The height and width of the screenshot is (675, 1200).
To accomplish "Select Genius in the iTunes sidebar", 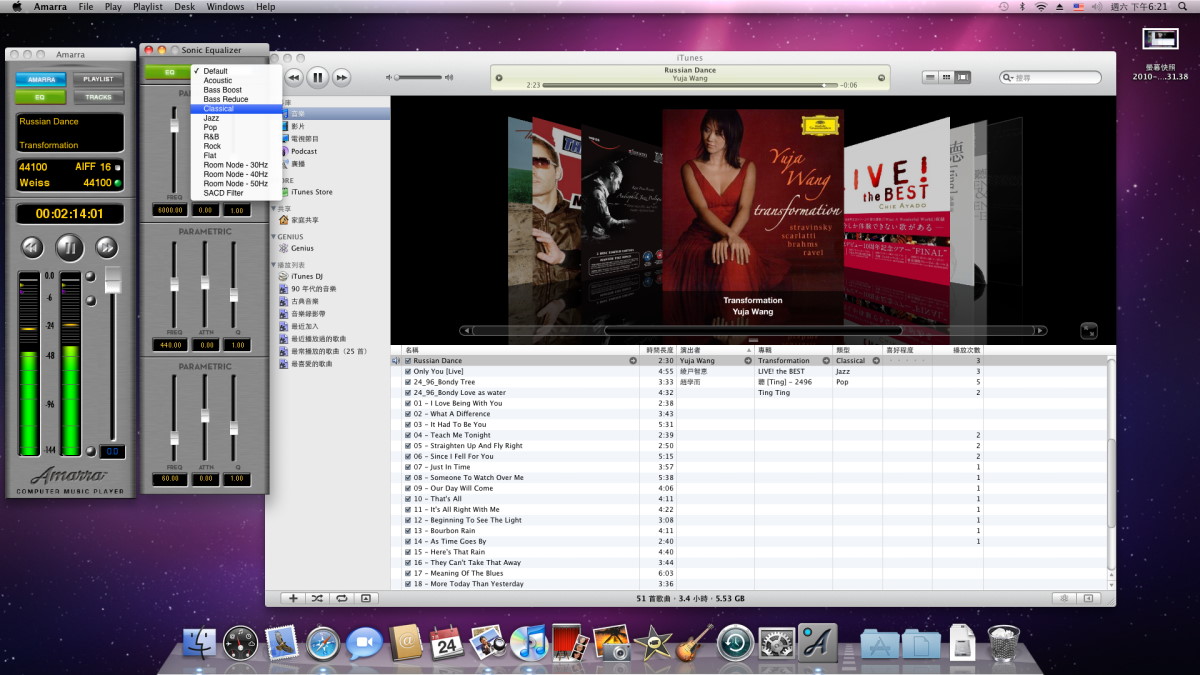I will coord(302,248).
